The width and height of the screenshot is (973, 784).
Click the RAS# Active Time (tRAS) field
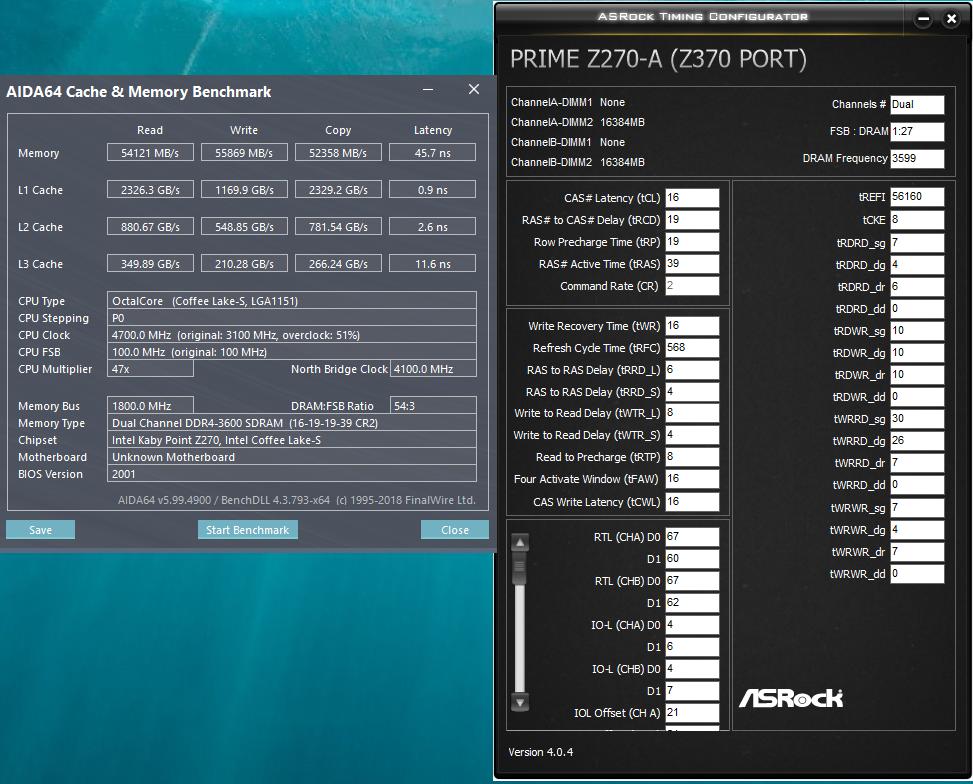[x=692, y=264]
